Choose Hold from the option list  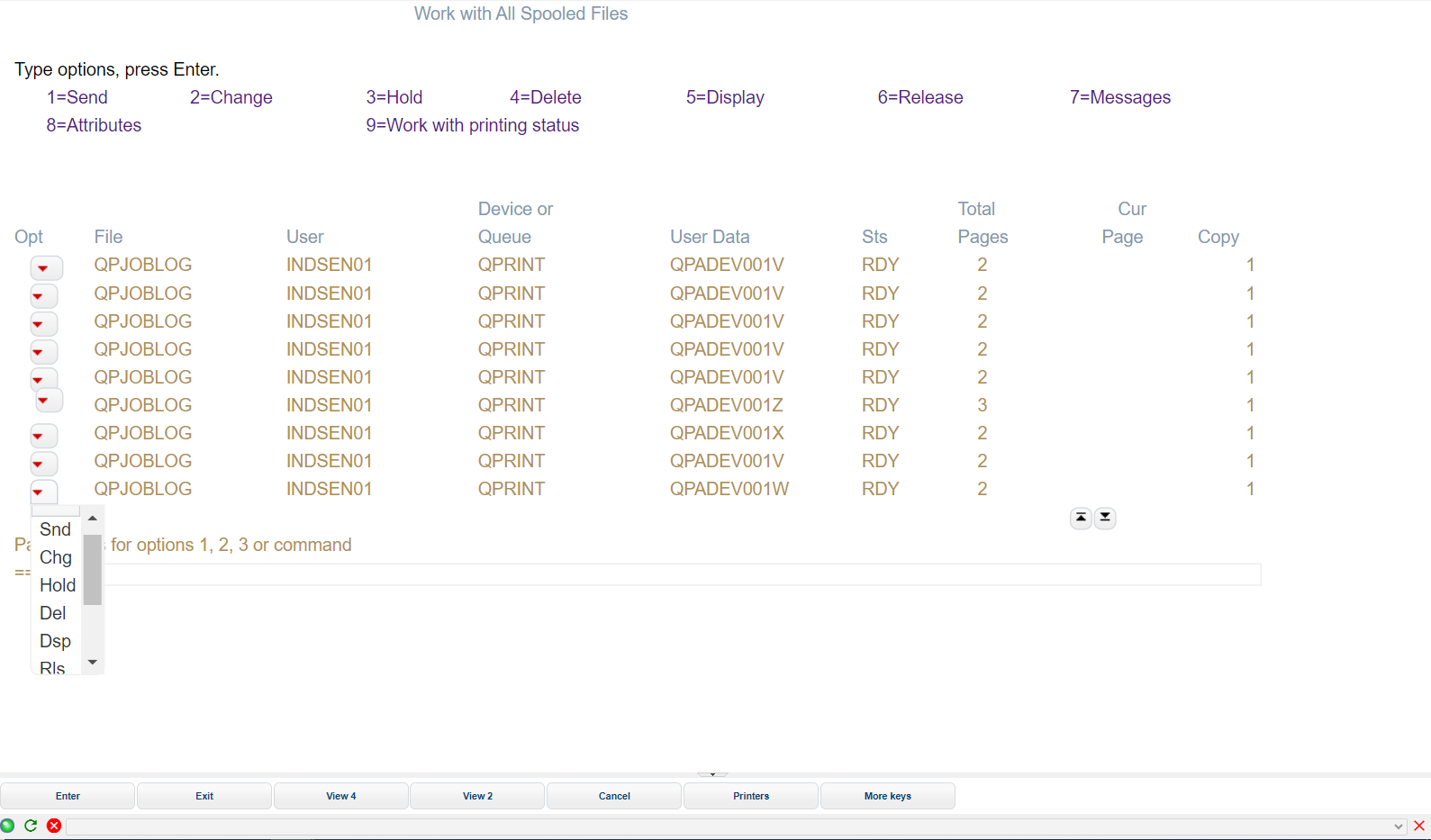58,585
